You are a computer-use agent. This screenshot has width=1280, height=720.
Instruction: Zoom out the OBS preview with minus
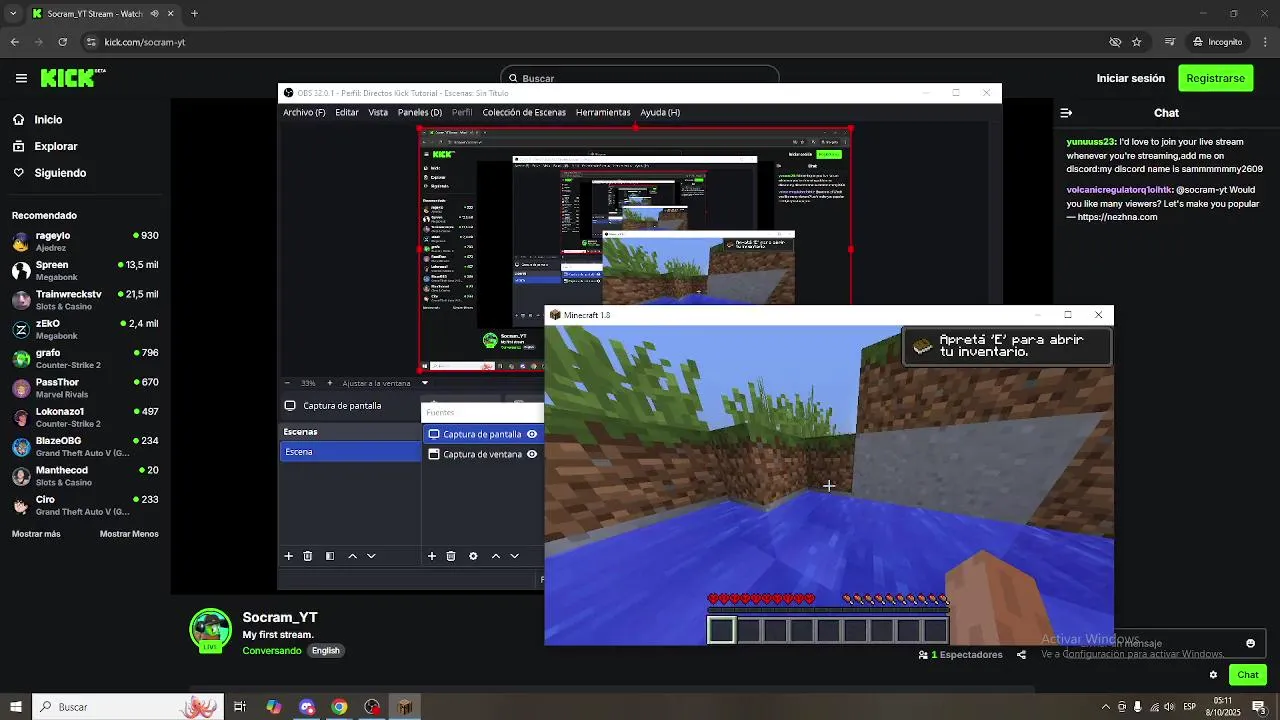pyautogui.click(x=288, y=383)
